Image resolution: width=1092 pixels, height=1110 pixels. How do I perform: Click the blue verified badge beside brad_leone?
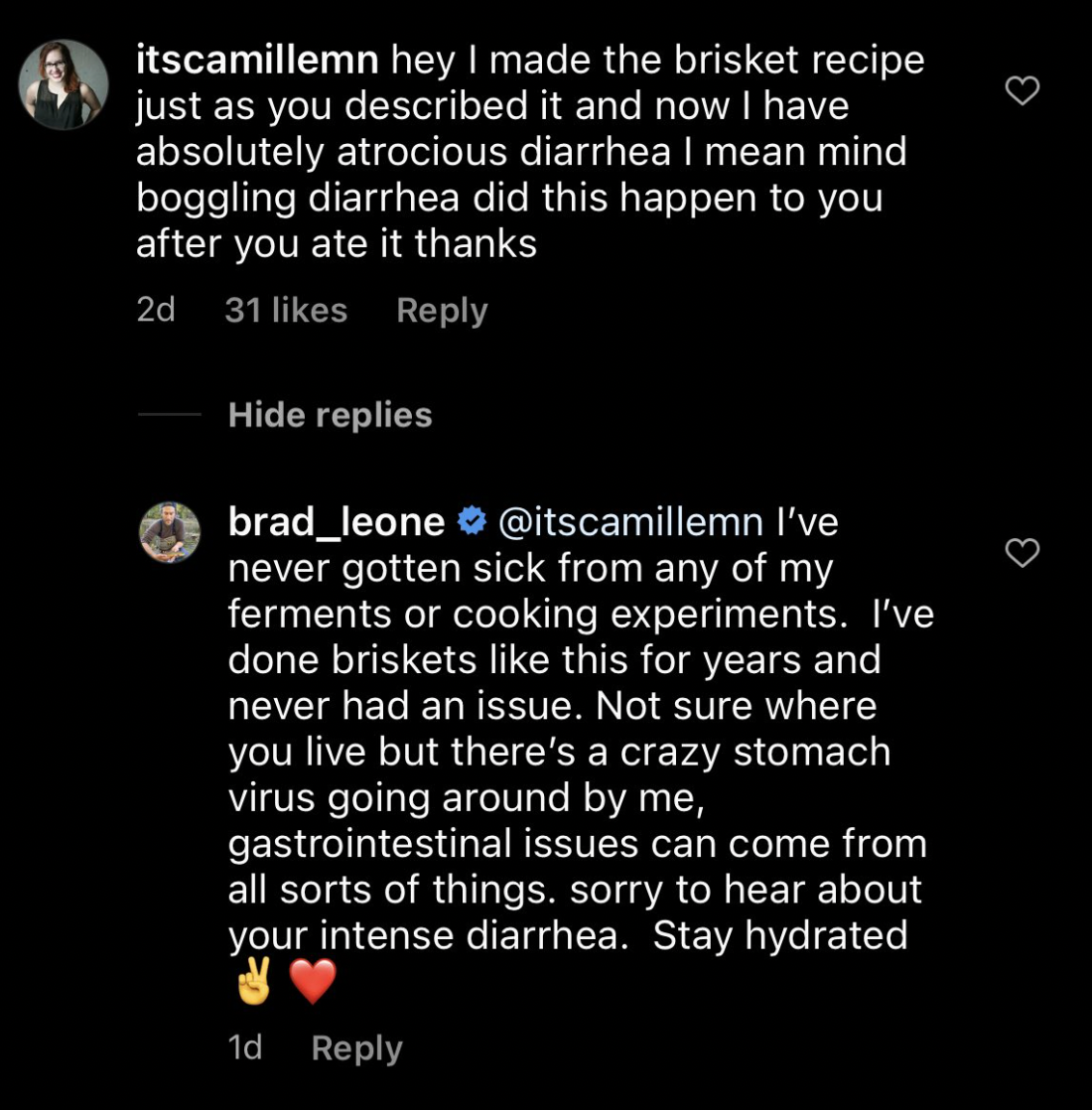click(471, 521)
